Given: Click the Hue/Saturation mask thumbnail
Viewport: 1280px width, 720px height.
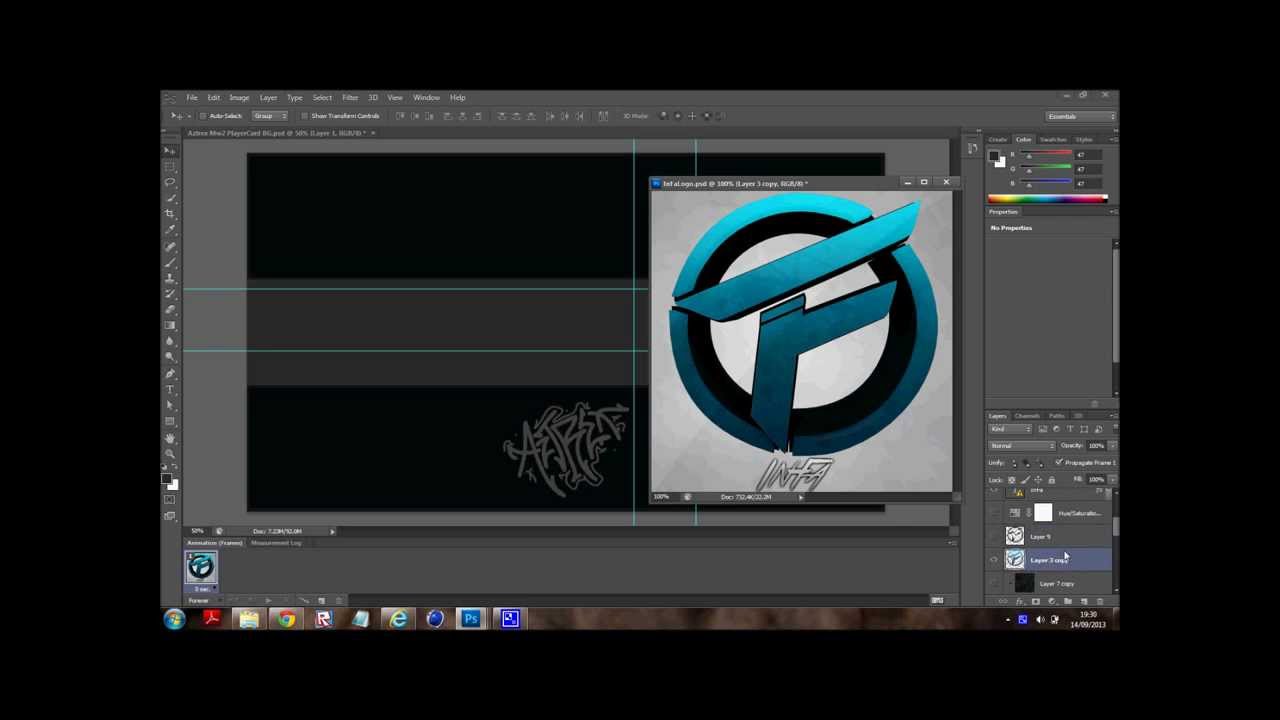Looking at the screenshot, I should click(x=1043, y=512).
